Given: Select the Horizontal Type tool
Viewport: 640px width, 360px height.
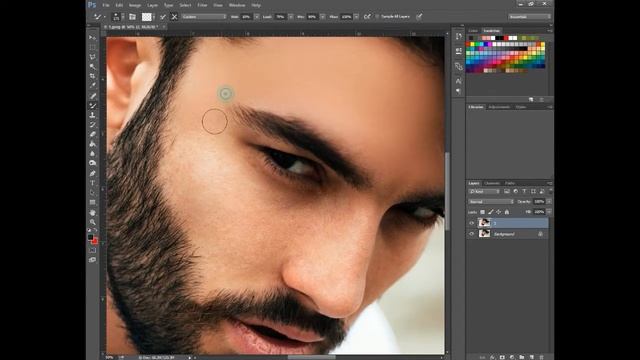Looking at the screenshot, I should pyautogui.click(x=93, y=183).
